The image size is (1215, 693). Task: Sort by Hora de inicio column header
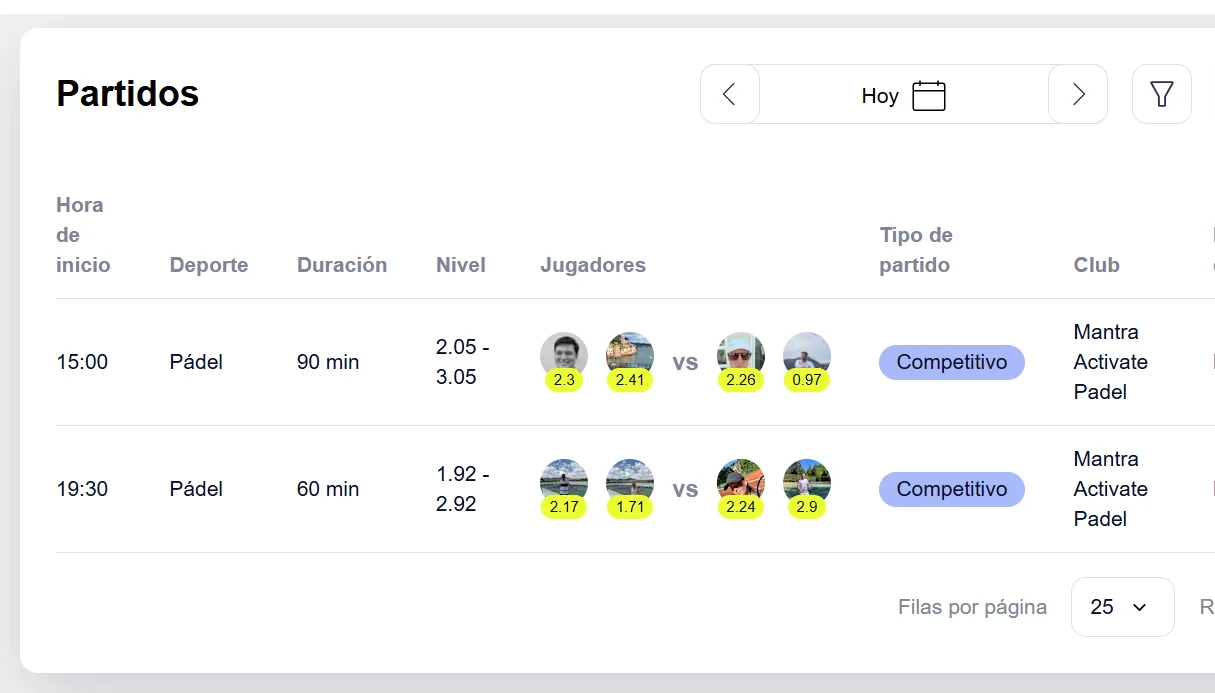83,235
